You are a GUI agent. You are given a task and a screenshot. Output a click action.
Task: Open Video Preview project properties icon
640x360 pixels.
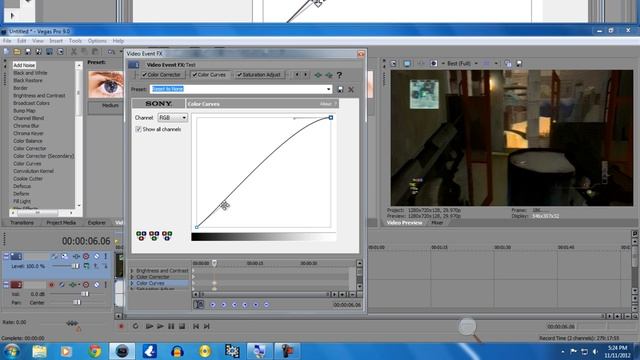(x=393, y=64)
